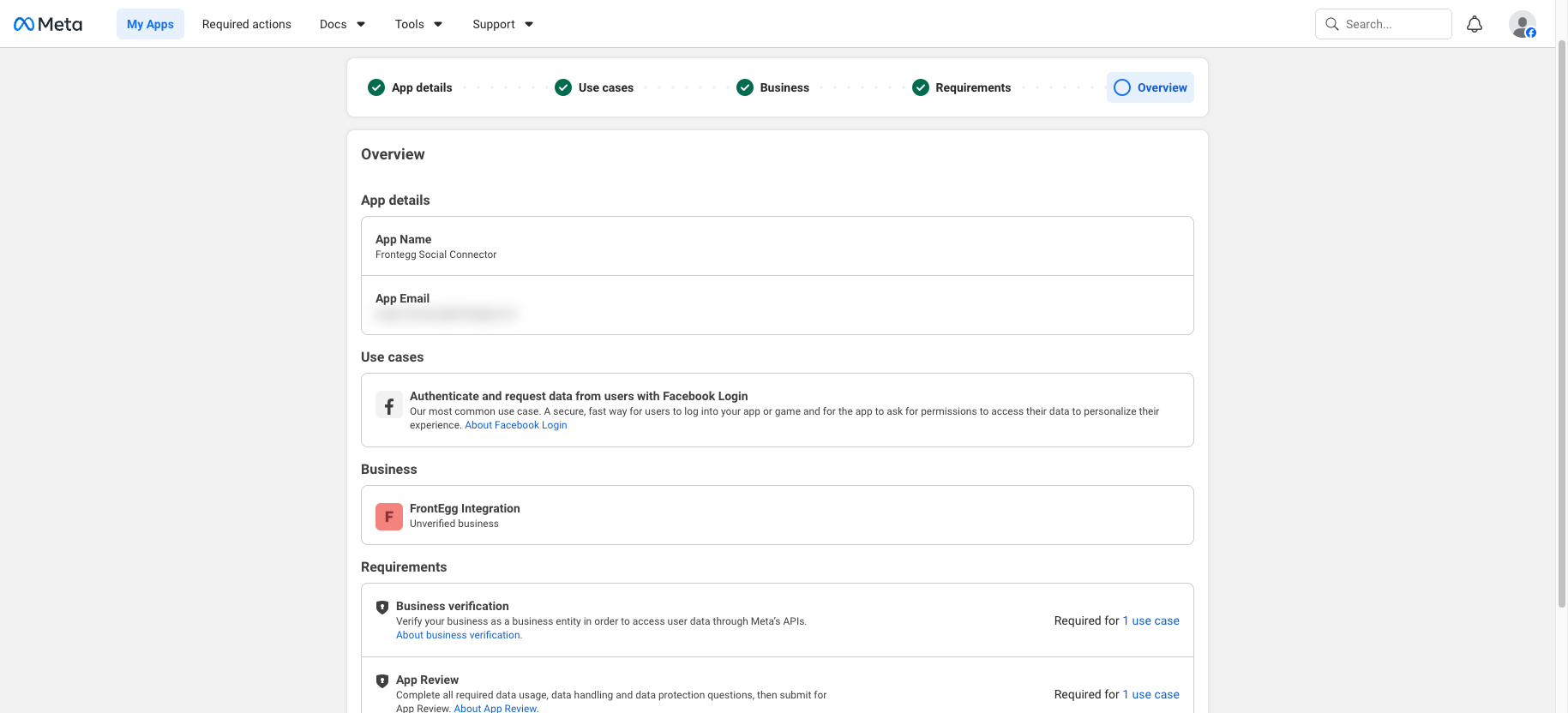Screen dimensions: 1568x713
Task: Open the user profile avatar
Action: click(1523, 24)
